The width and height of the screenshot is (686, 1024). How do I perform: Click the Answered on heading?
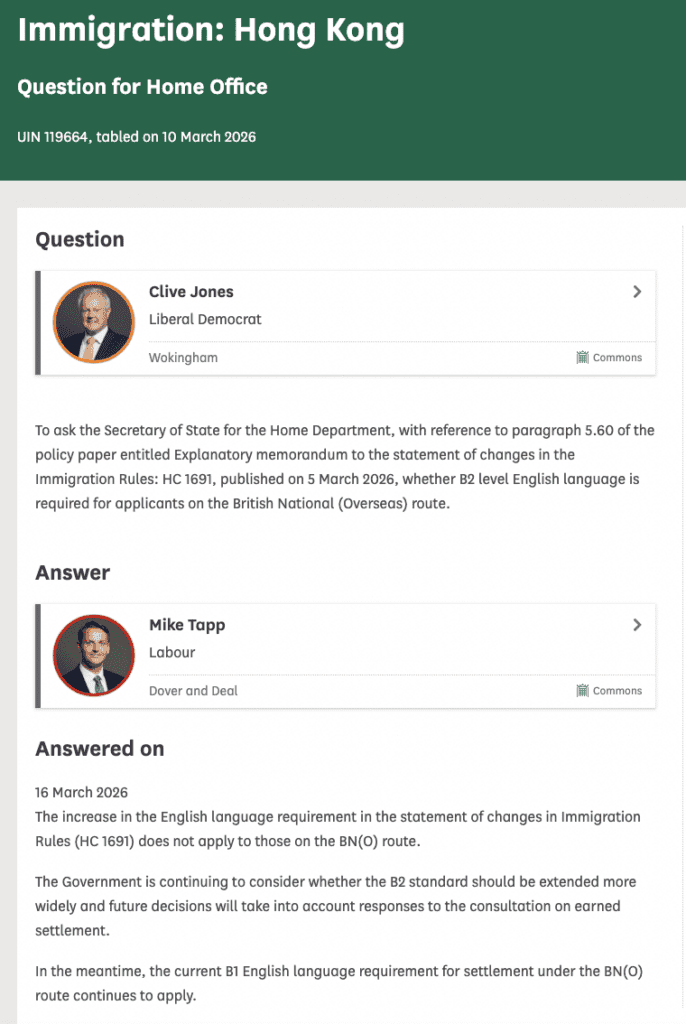(100, 748)
